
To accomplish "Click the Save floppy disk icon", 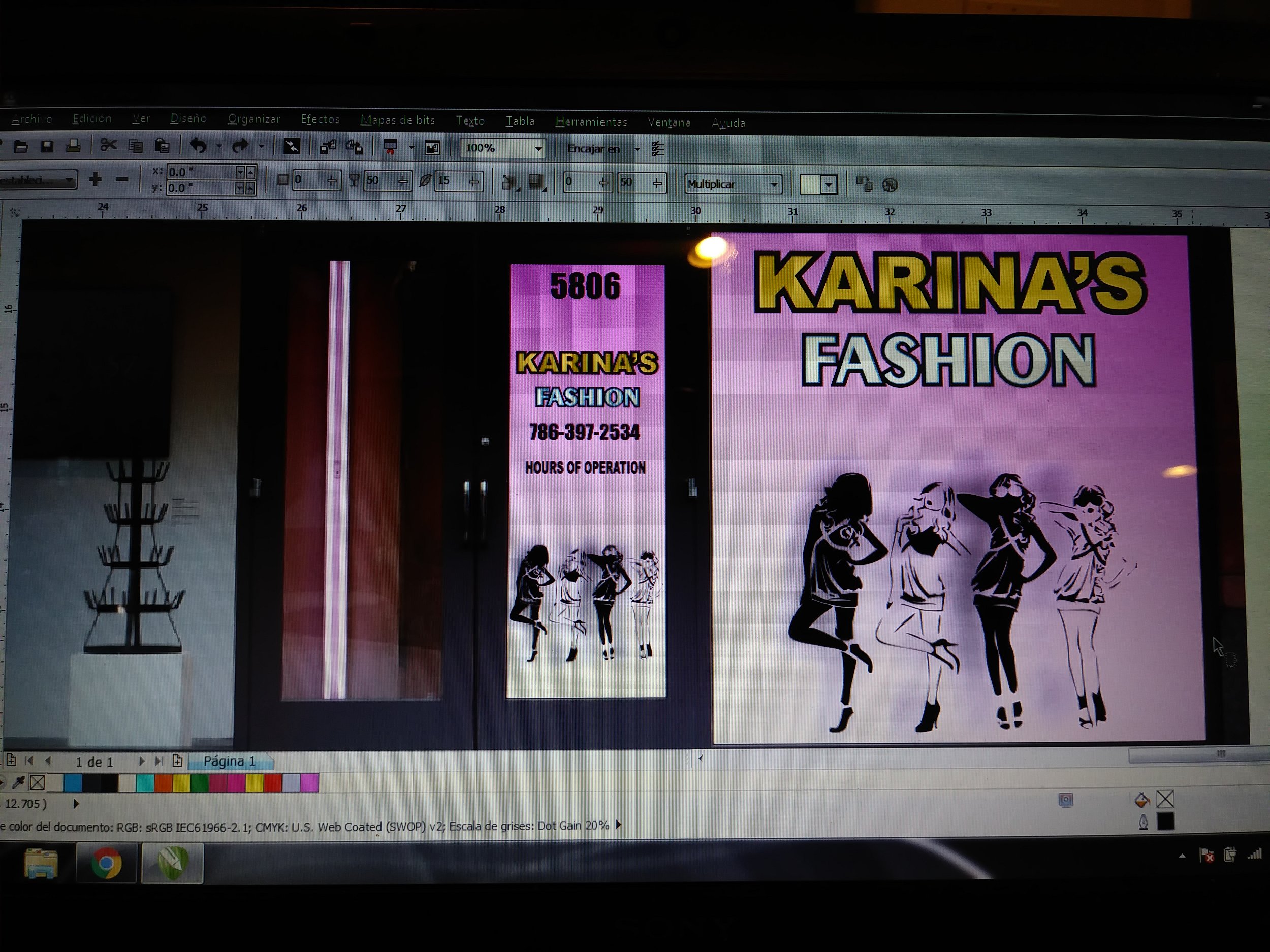I will 47,146.
